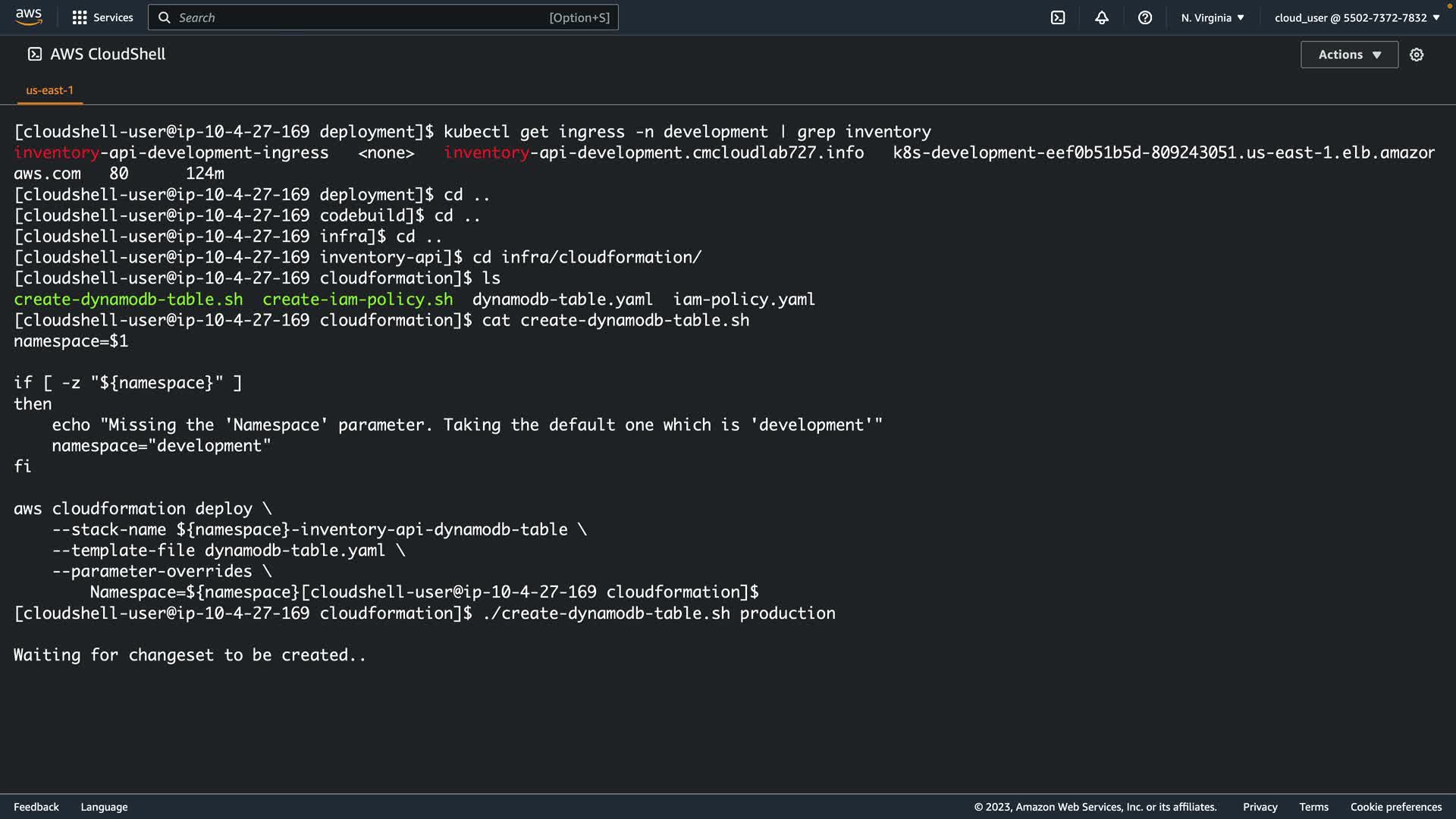The width and height of the screenshot is (1456, 819).
Task: Click the search magnifier icon
Action: point(164,17)
